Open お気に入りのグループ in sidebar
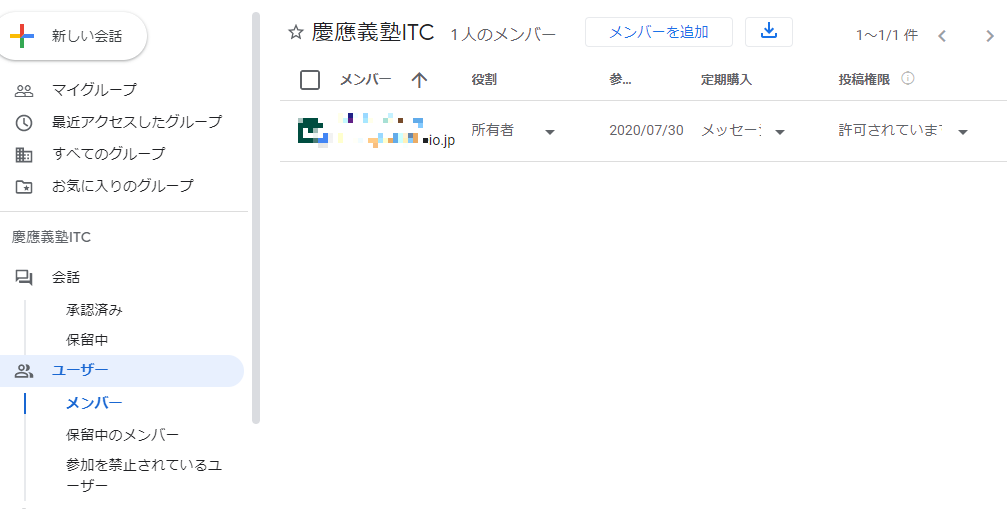The height and width of the screenshot is (518, 1007). [x=122, y=186]
